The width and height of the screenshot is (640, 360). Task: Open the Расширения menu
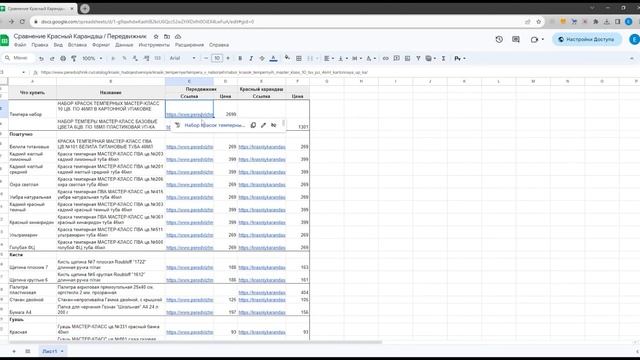(189, 45)
